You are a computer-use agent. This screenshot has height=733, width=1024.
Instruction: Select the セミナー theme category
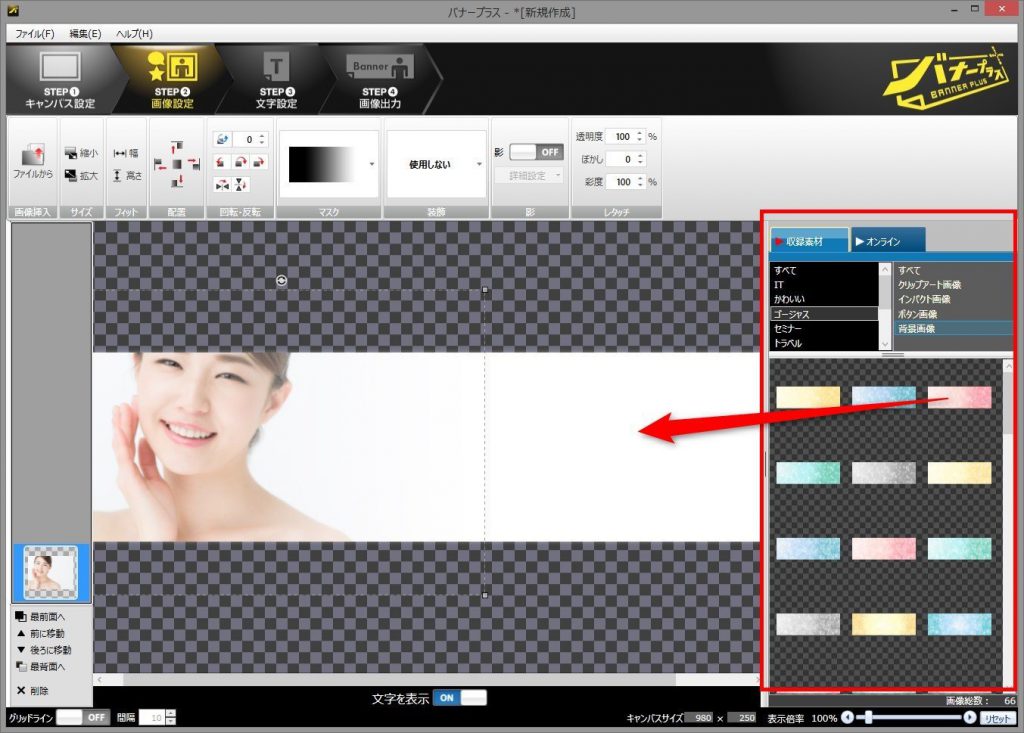point(824,329)
